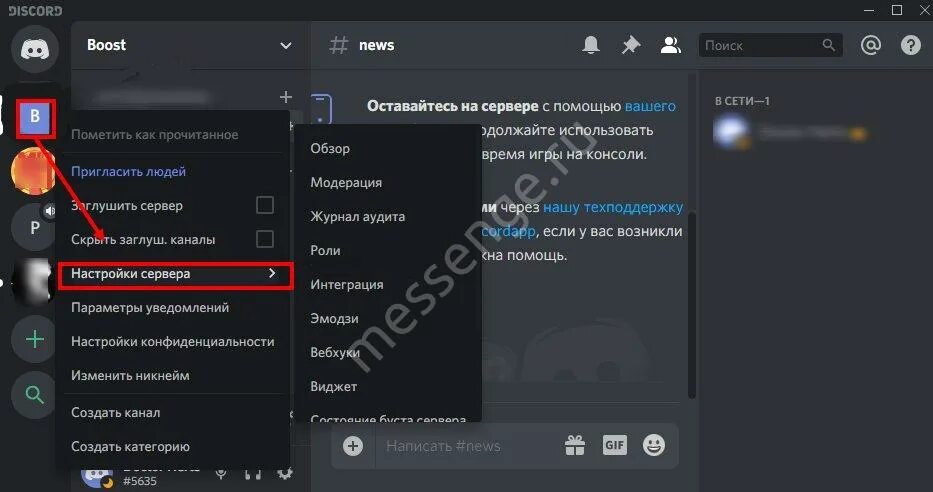Click the Поиск search field
The width and height of the screenshot is (933, 492).
pyautogui.click(x=771, y=45)
